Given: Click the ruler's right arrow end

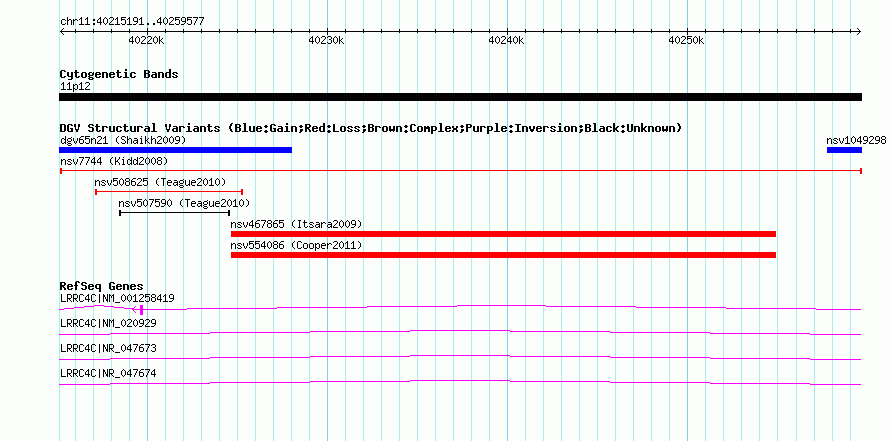Looking at the screenshot, I should coord(859,31).
